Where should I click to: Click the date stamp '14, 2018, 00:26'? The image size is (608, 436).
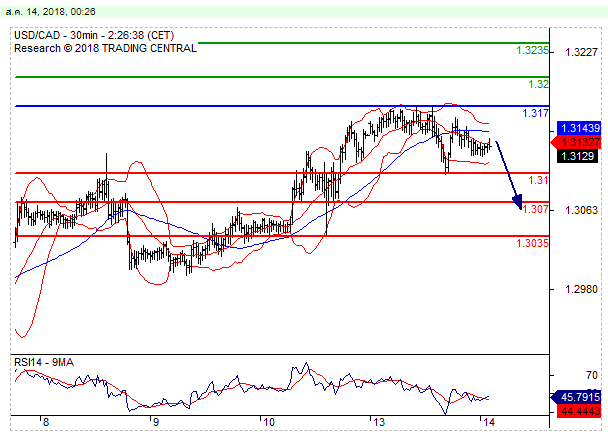(x=61, y=12)
